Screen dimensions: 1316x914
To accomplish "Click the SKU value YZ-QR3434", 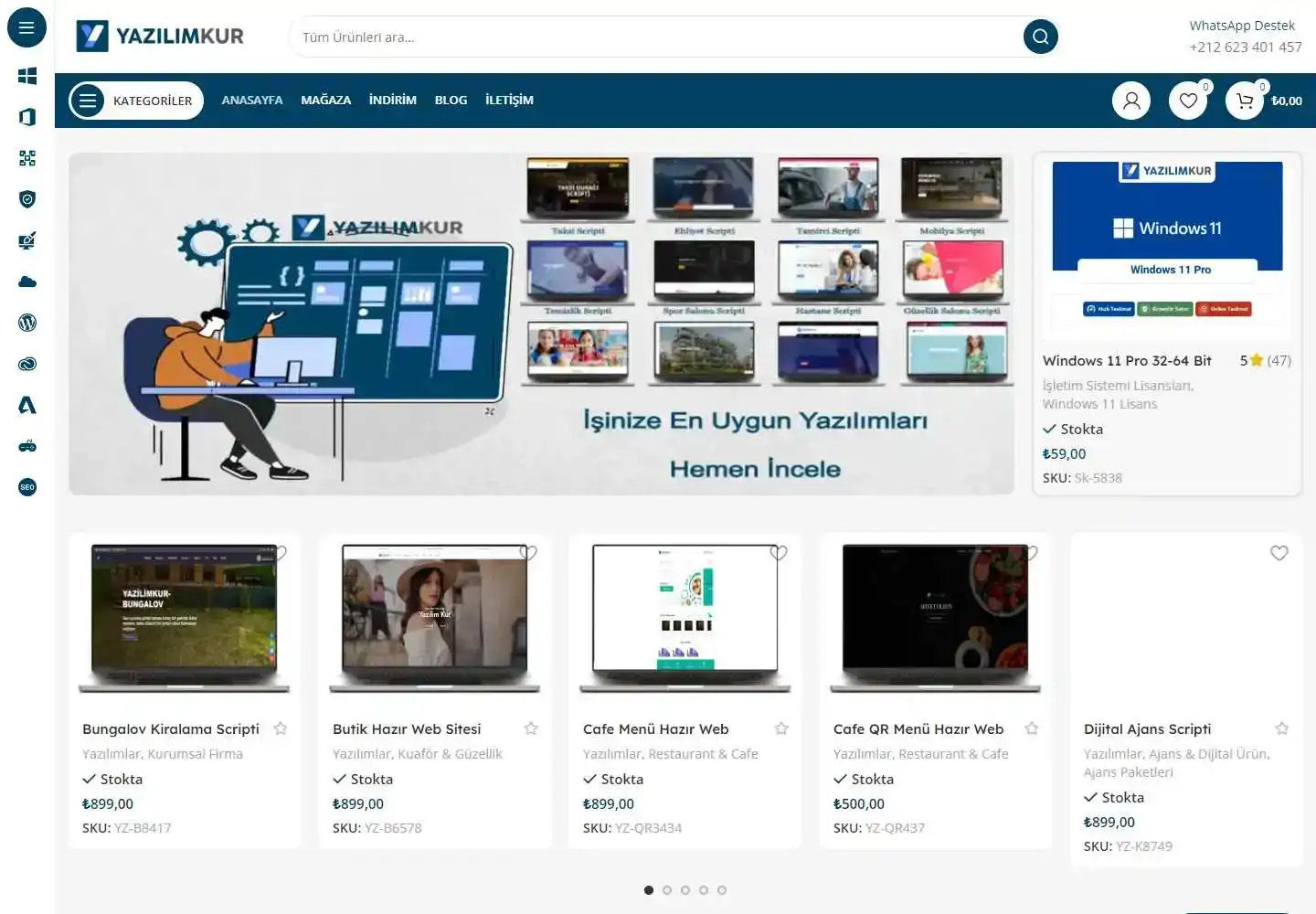I will 648,828.
